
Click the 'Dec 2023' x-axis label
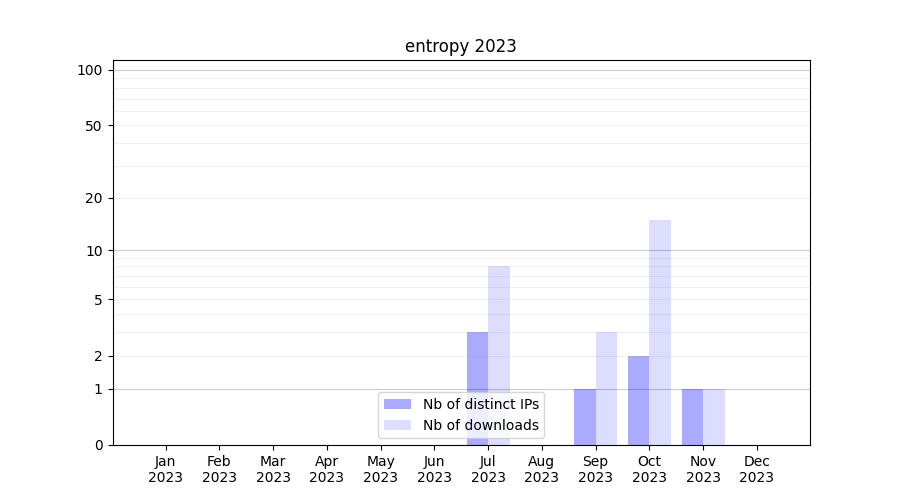(x=756, y=469)
